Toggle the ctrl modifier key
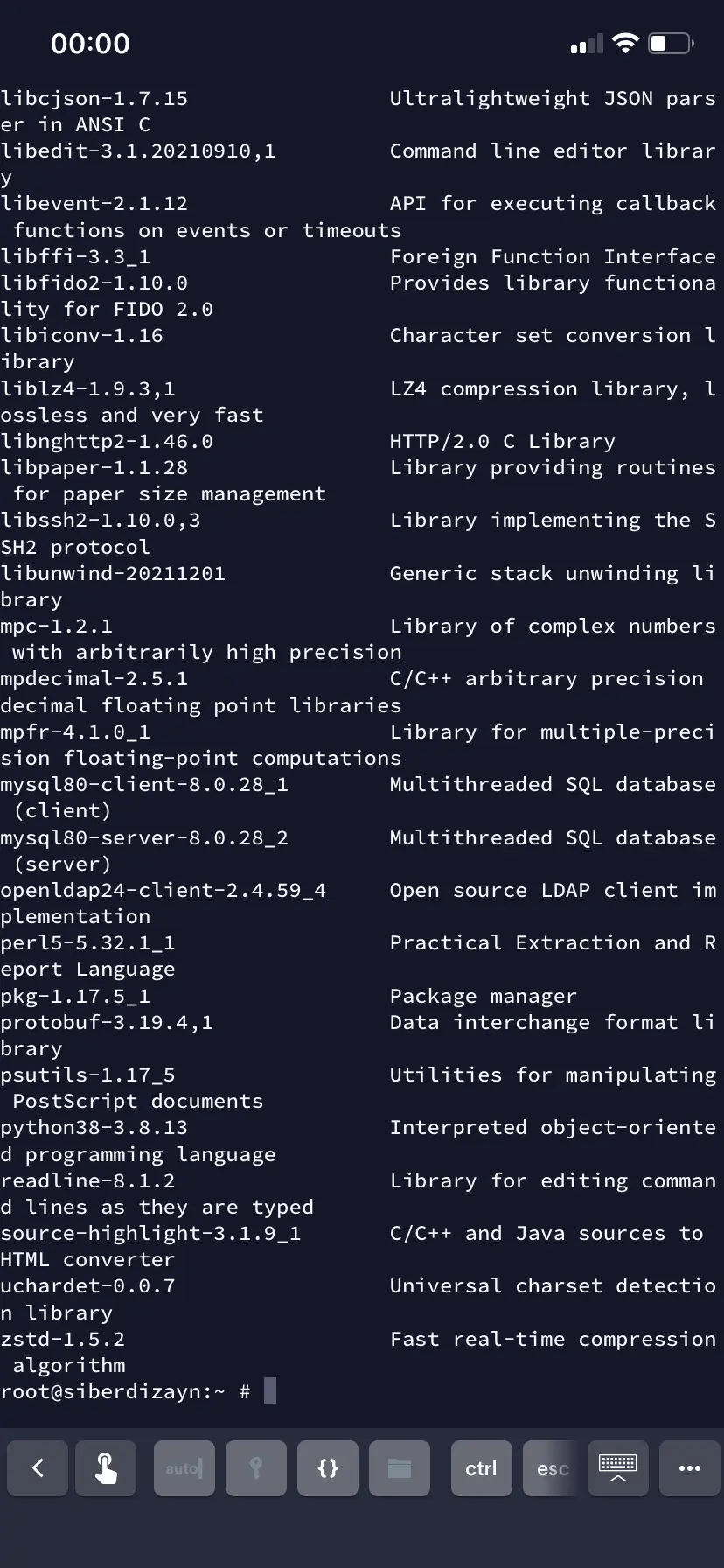 [481, 1468]
